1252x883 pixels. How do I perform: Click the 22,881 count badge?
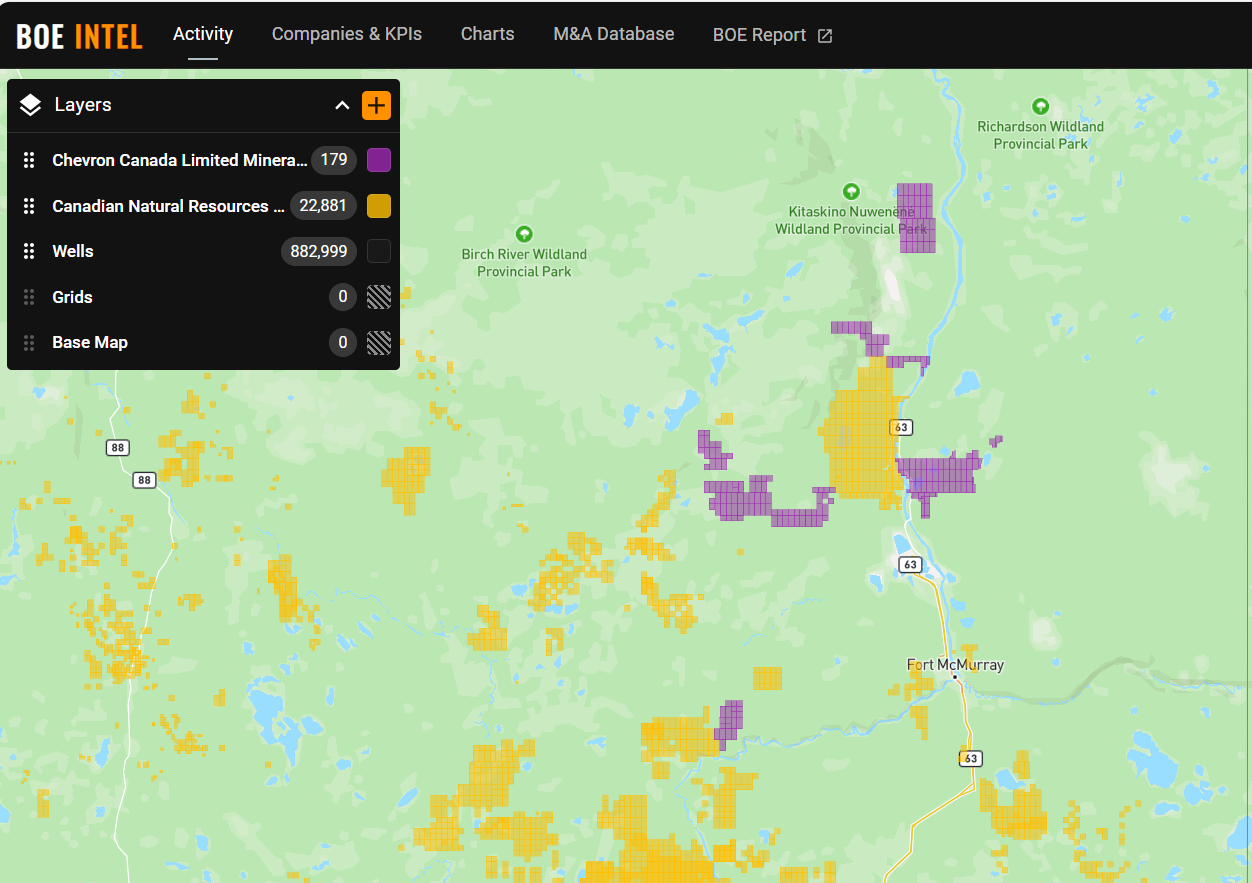(323, 206)
